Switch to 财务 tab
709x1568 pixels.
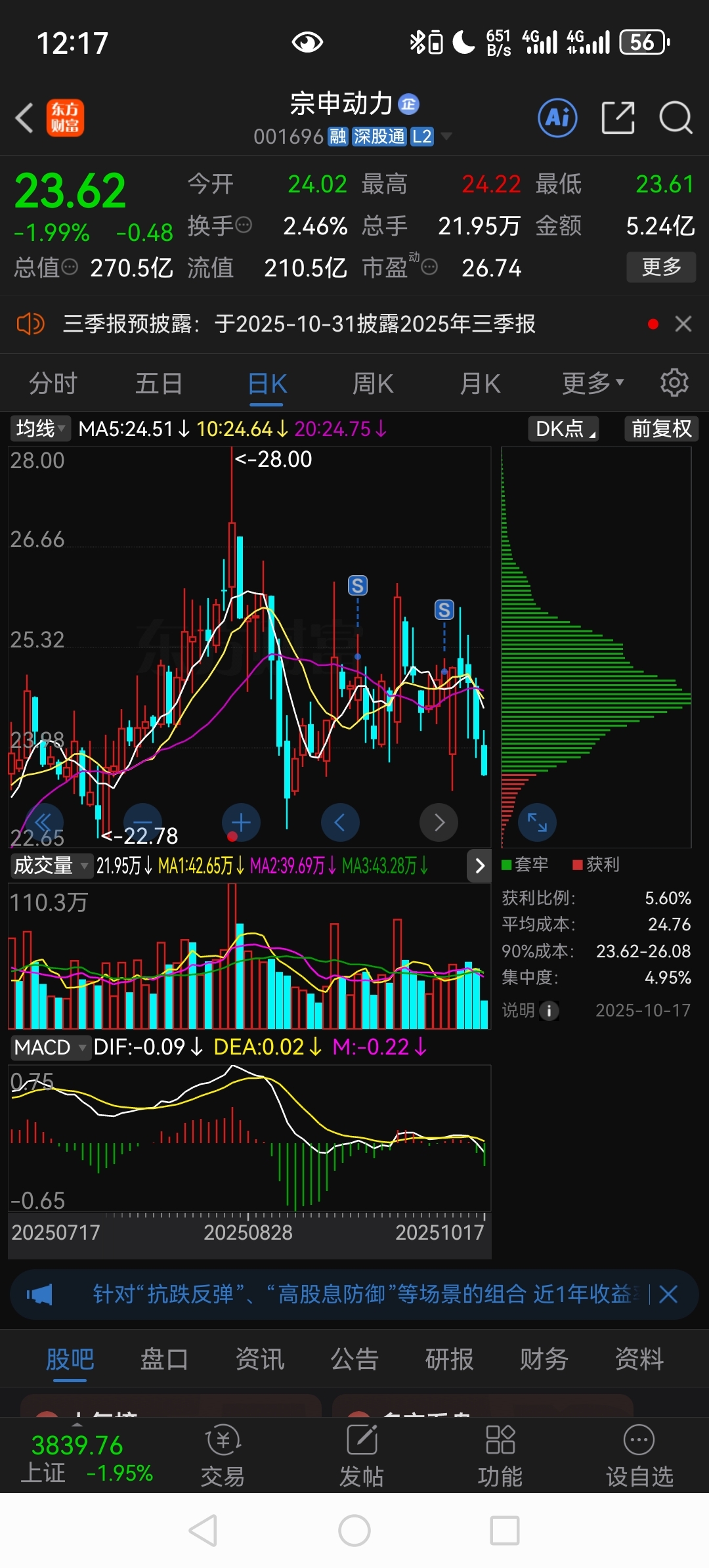tap(544, 1359)
